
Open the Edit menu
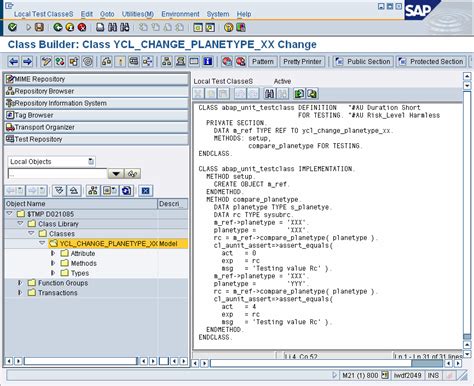tap(87, 14)
